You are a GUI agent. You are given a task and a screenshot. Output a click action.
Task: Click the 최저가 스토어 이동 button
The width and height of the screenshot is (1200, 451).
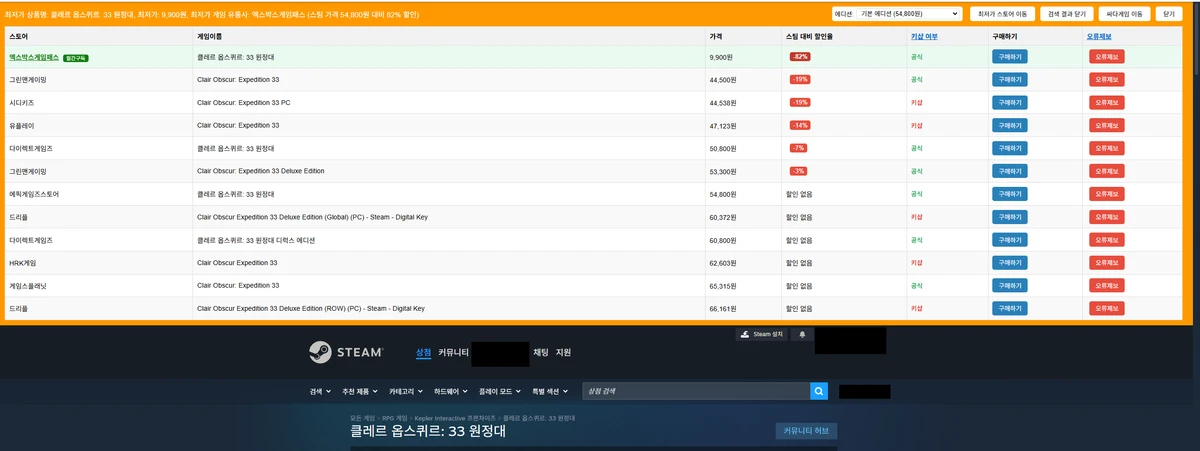click(1002, 14)
